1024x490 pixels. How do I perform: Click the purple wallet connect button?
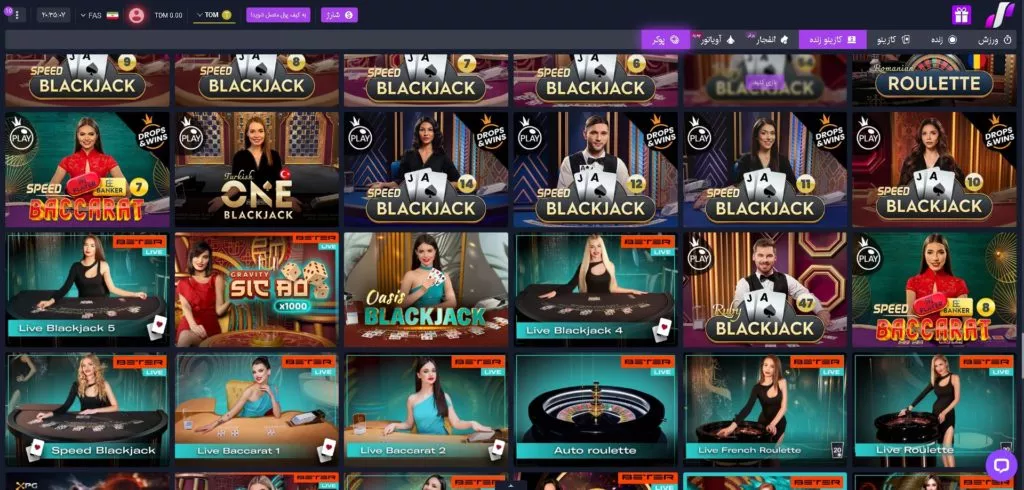[x=278, y=14]
